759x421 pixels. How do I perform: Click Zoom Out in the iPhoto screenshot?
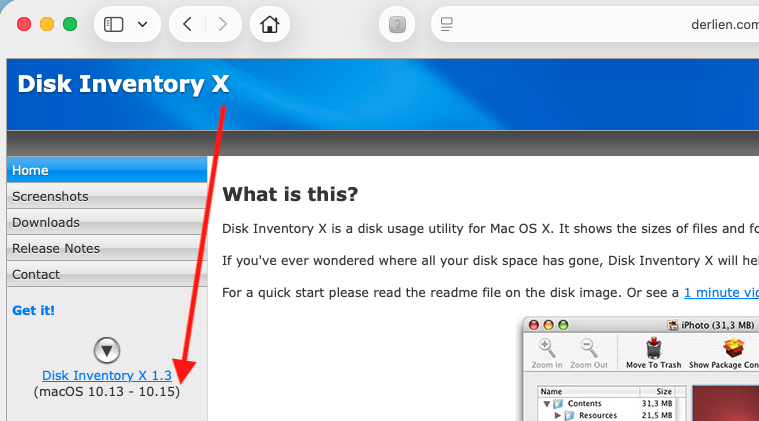click(589, 354)
